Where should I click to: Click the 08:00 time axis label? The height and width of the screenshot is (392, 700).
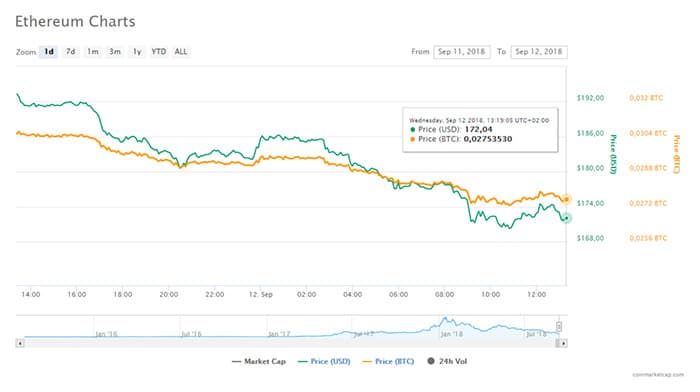click(445, 295)
